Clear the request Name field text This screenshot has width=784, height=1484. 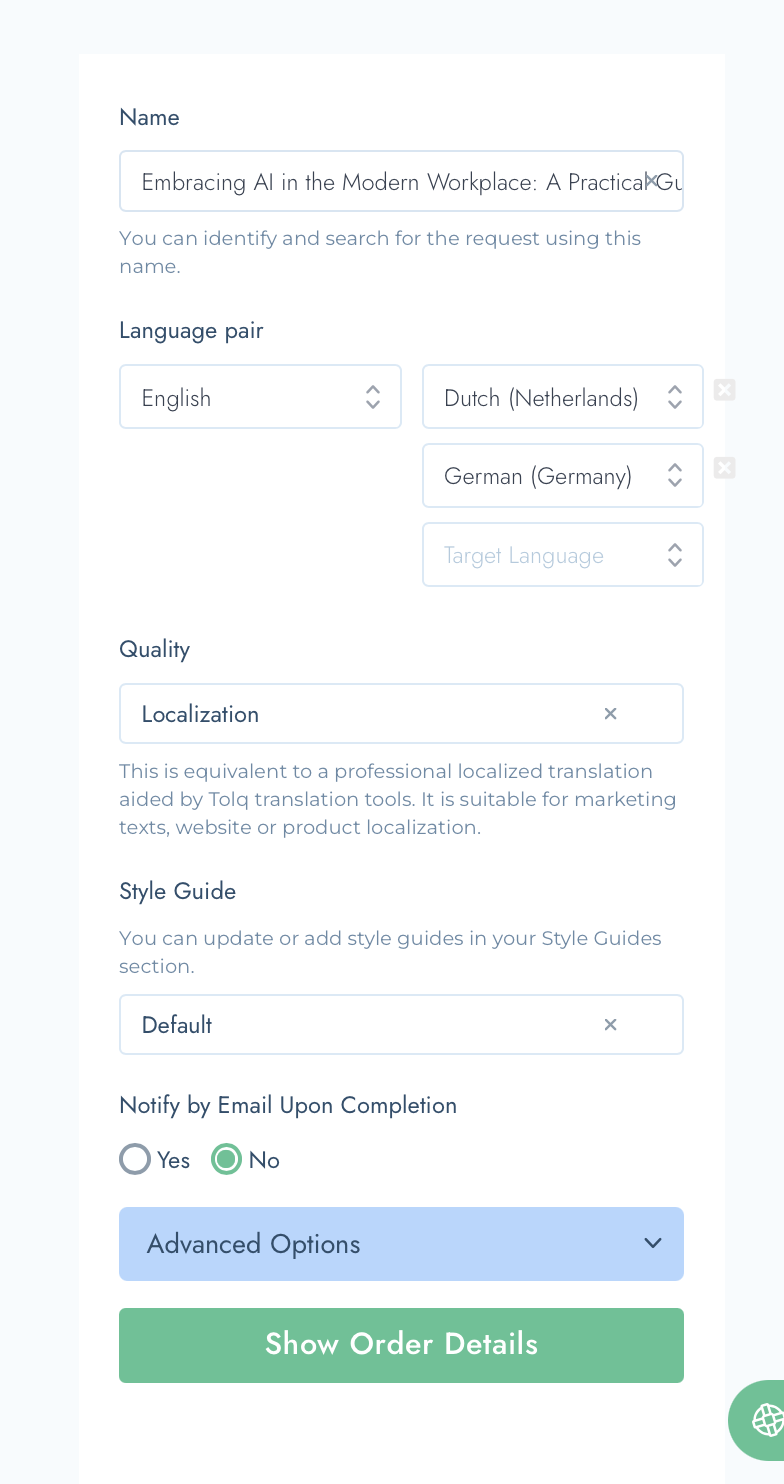[651, 181]
